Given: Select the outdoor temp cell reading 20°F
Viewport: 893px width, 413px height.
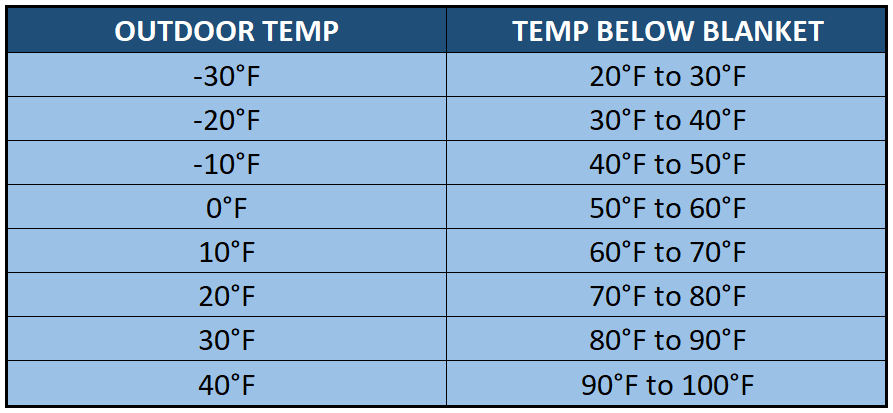Looking at the screenshot, I should [x=226, y=297].
